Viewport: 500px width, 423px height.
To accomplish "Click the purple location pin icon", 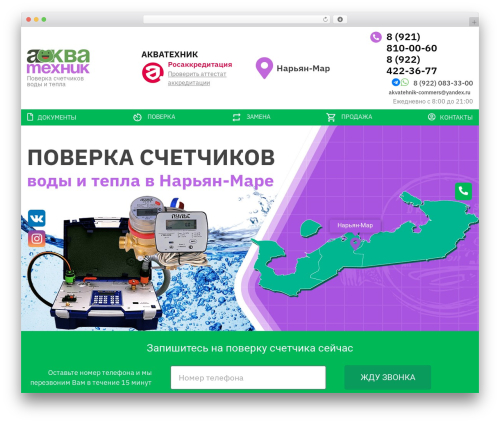I will 264,68.
